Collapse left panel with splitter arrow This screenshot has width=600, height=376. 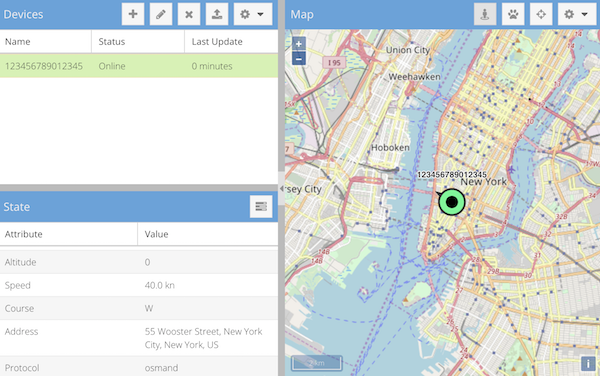click(x=282, y=188)
